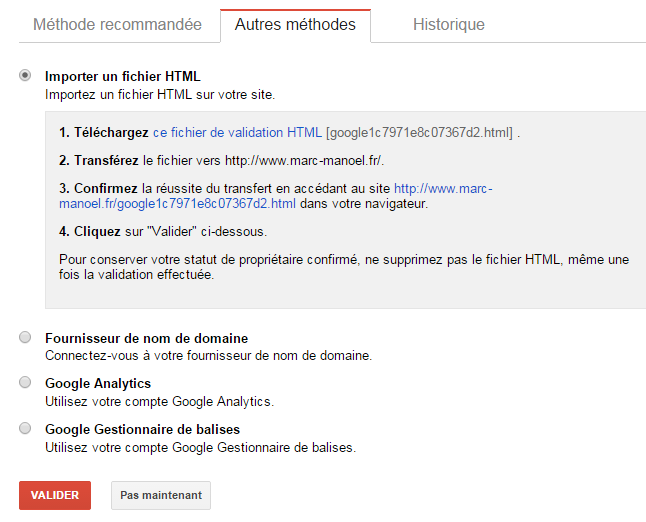Screen dimensions: 646x522
Task: Choose the Fournisseur de nom de domaine radio button
Action: (x=25, y=338)
